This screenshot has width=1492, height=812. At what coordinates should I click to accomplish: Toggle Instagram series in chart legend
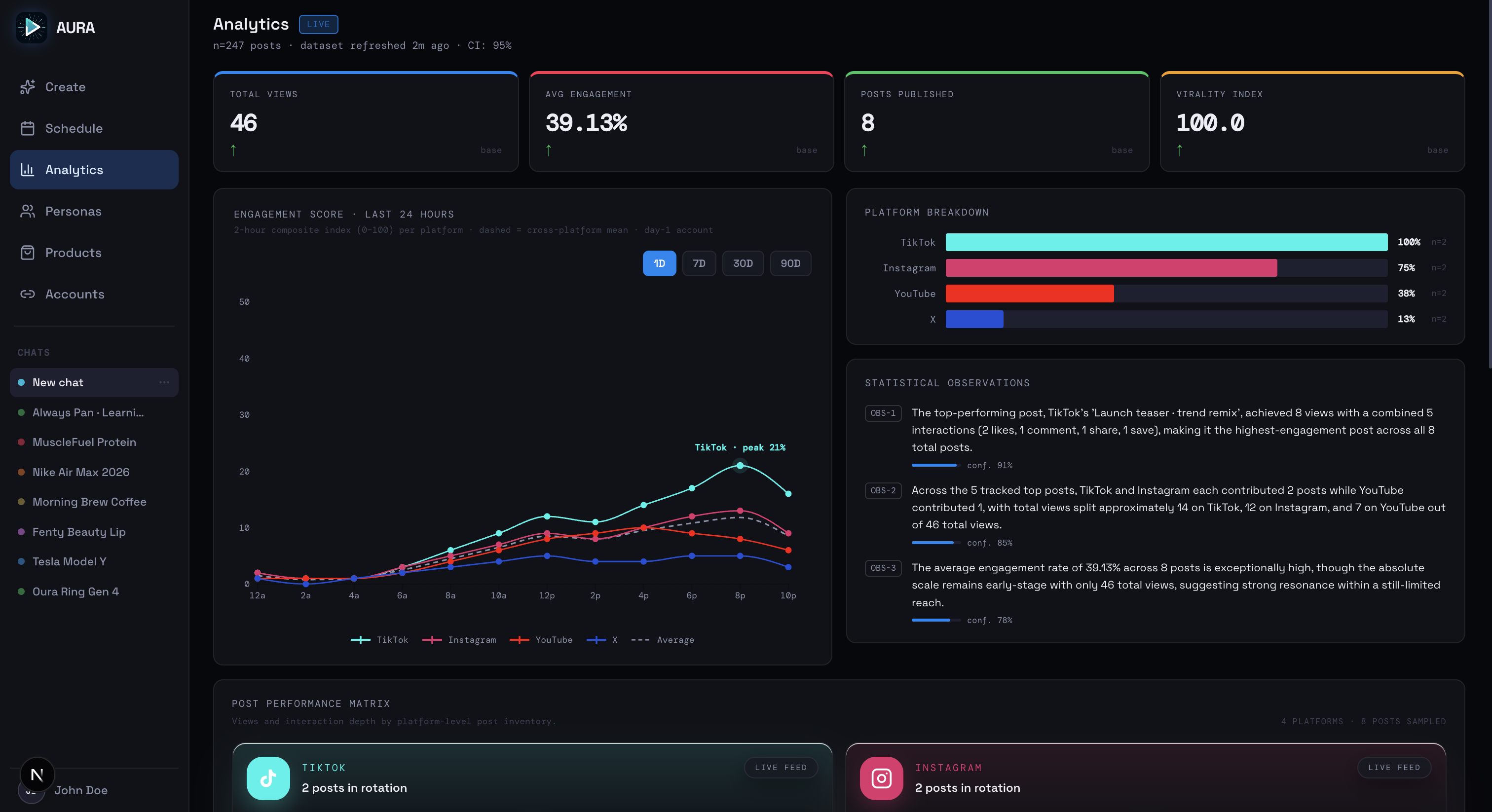[x=459, y=639]
